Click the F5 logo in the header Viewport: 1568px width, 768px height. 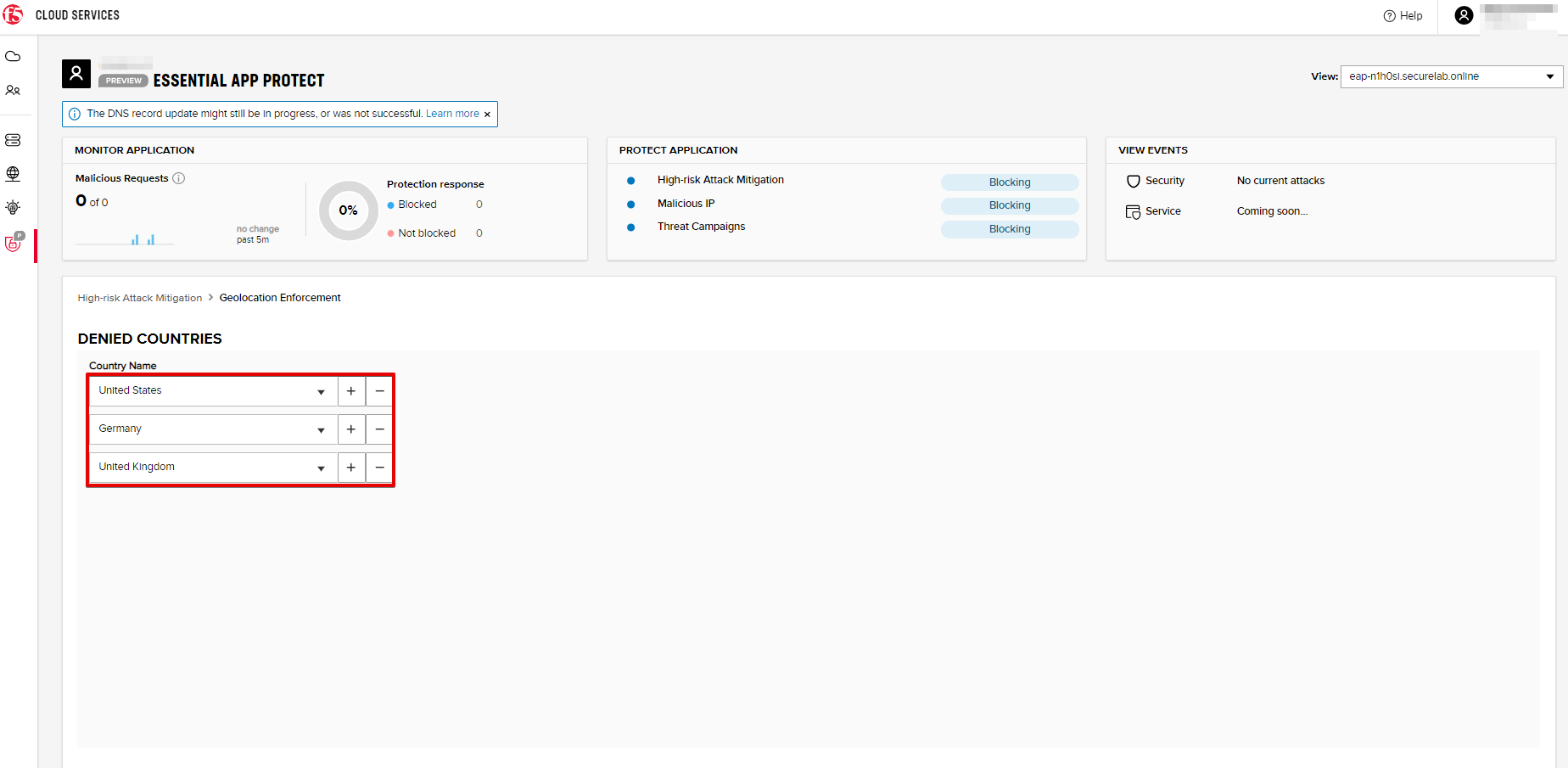[13, 14]
